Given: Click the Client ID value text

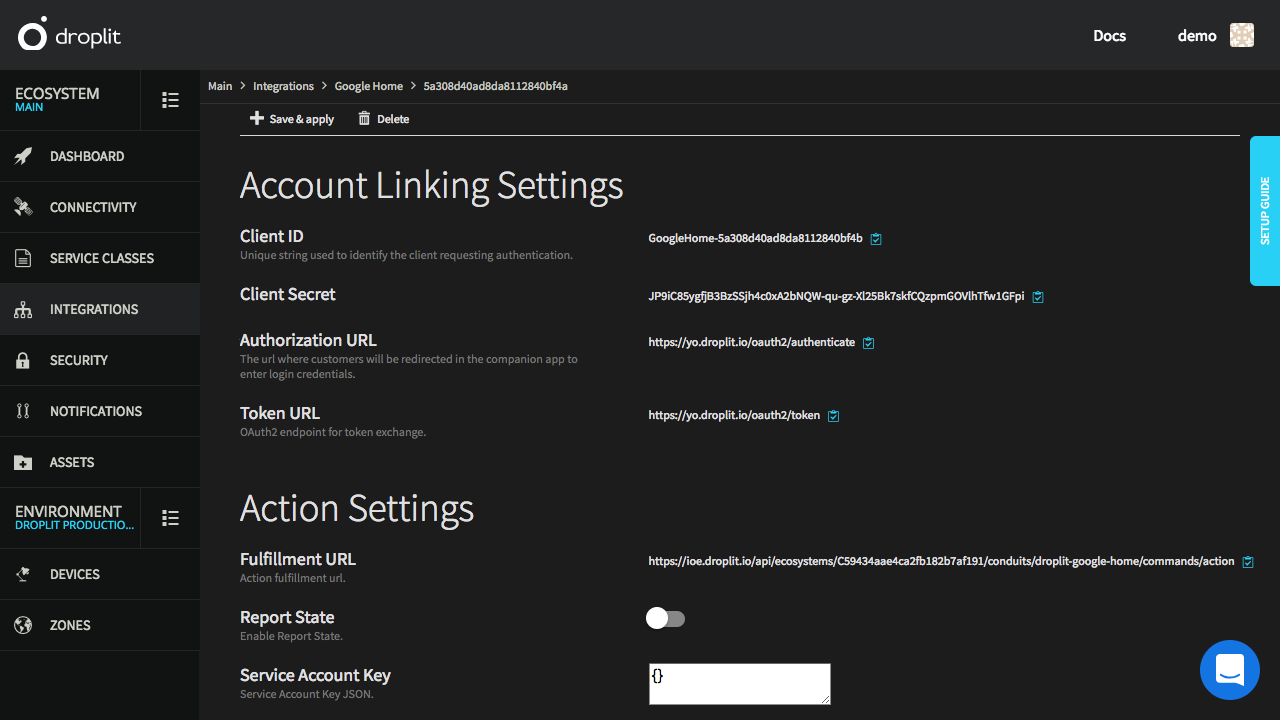Looking at the screenshot, I should tap(755, 239).
